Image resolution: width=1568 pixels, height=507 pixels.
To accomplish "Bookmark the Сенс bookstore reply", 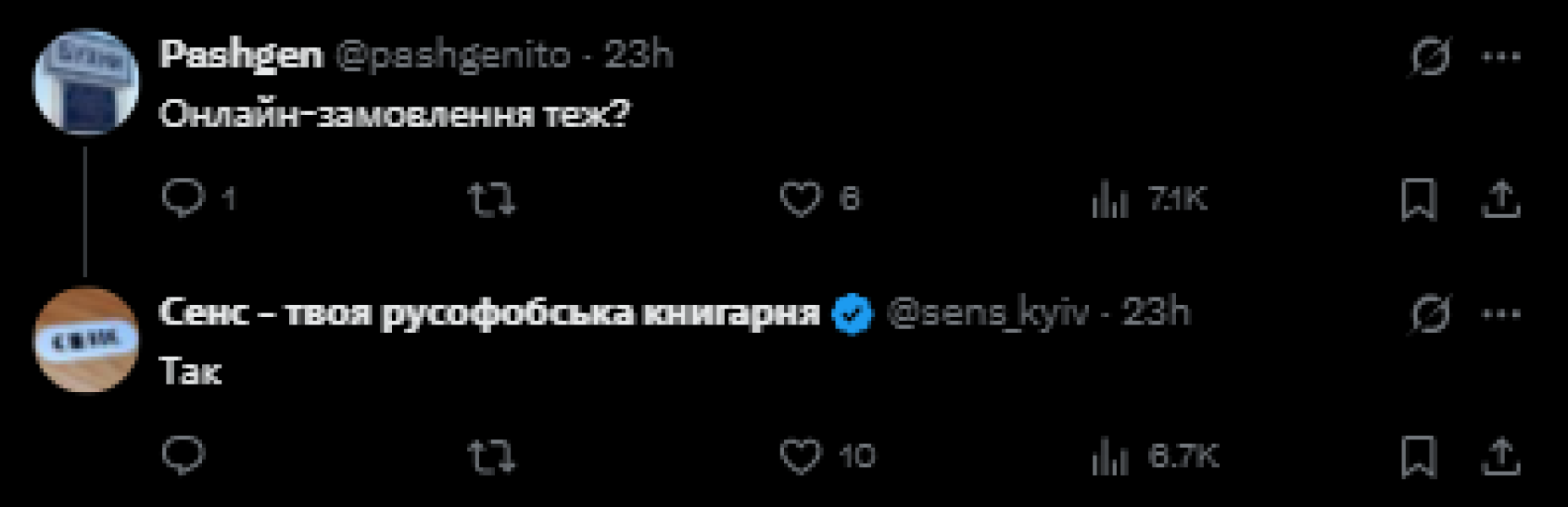I will click(1418, 457).
